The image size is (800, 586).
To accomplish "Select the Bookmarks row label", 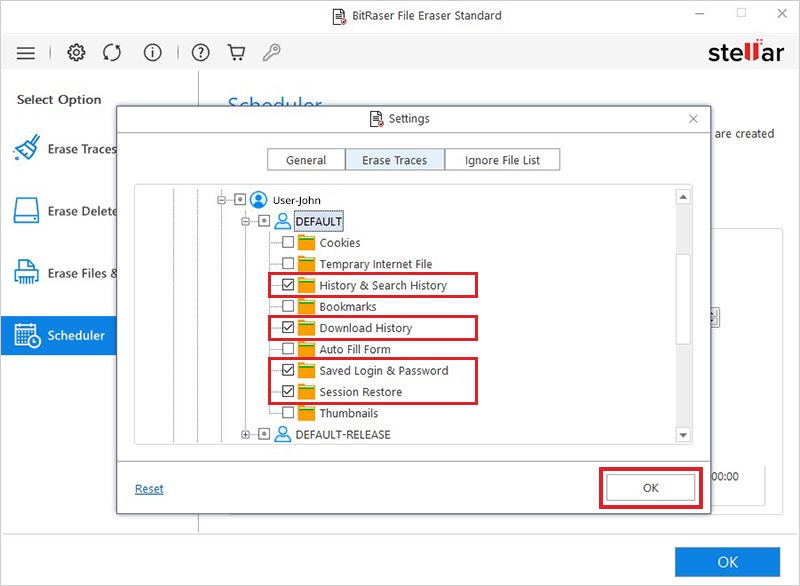I will pos(348,307).
